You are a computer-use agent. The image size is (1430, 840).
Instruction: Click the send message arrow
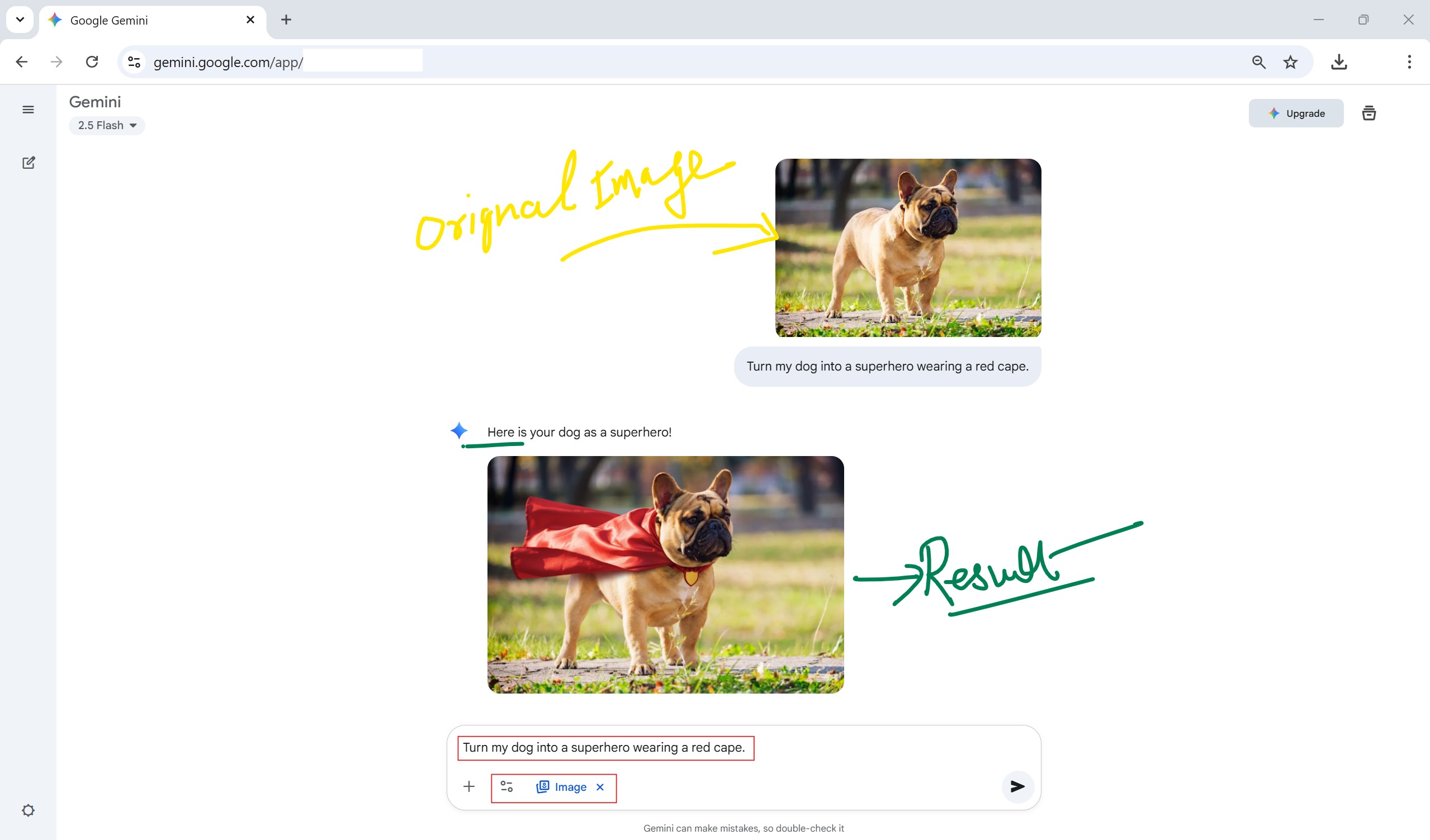point(1017,786)
